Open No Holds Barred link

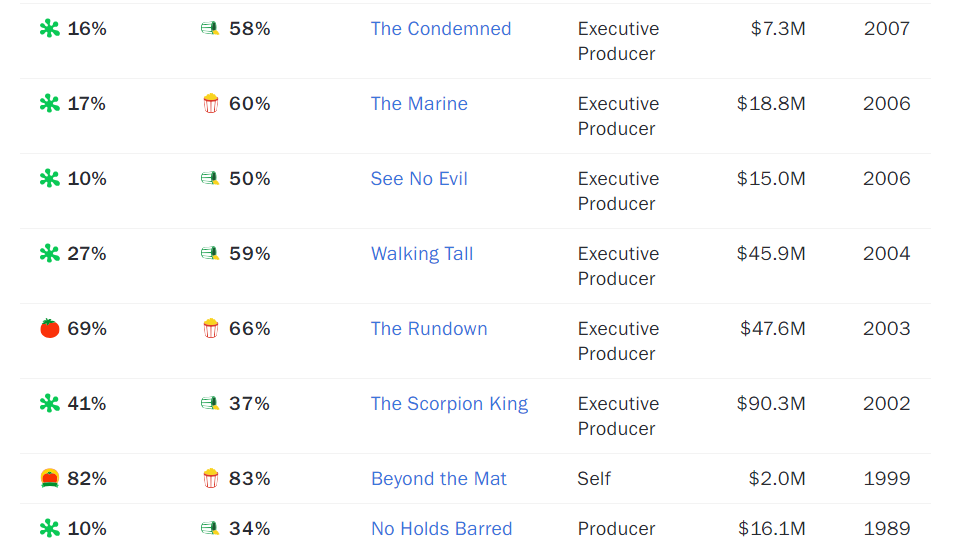tap(441, 528)
